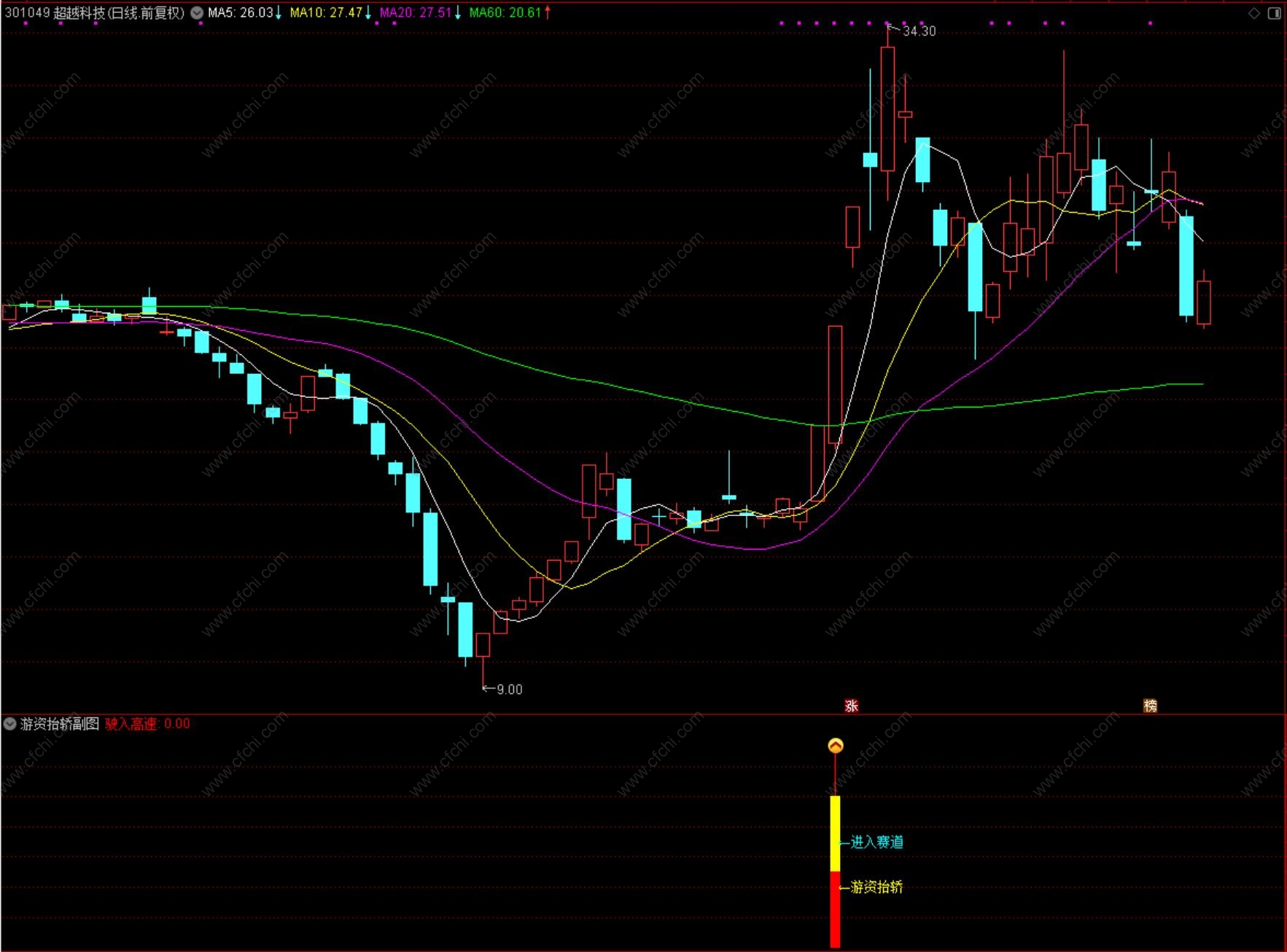Click the candlestick at the 9.00 low
The height and width of the screenshot is (952, 1287).
click(483, 645)
